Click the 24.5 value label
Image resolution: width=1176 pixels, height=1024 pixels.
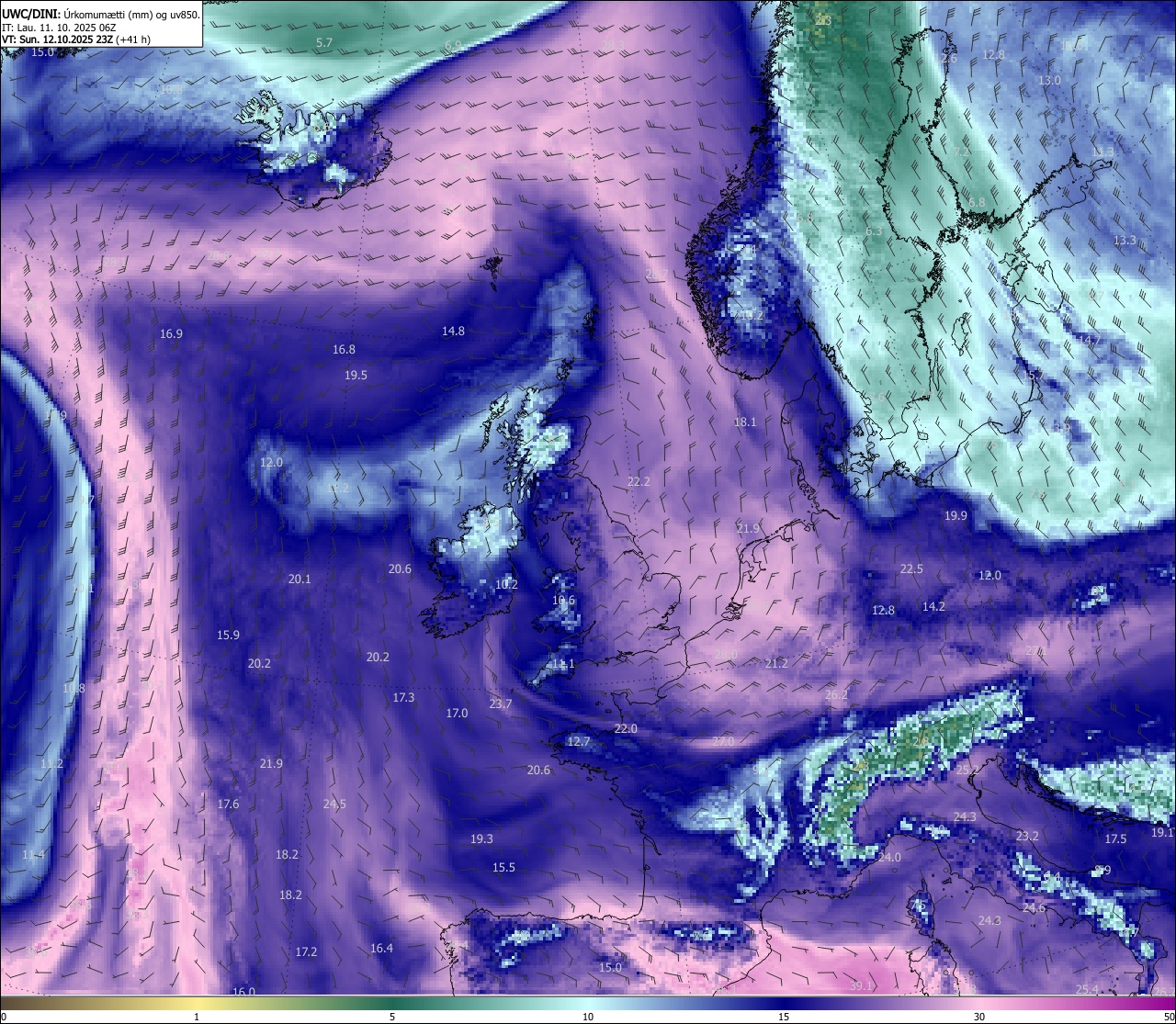(334, 805)
